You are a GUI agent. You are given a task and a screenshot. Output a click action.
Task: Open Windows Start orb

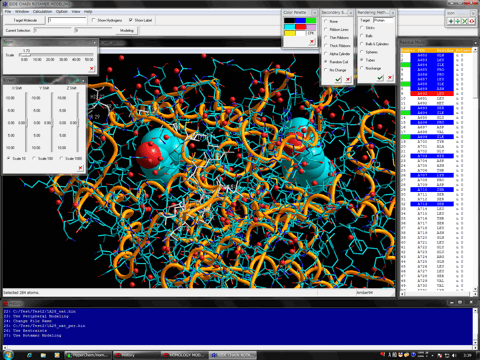8,355
